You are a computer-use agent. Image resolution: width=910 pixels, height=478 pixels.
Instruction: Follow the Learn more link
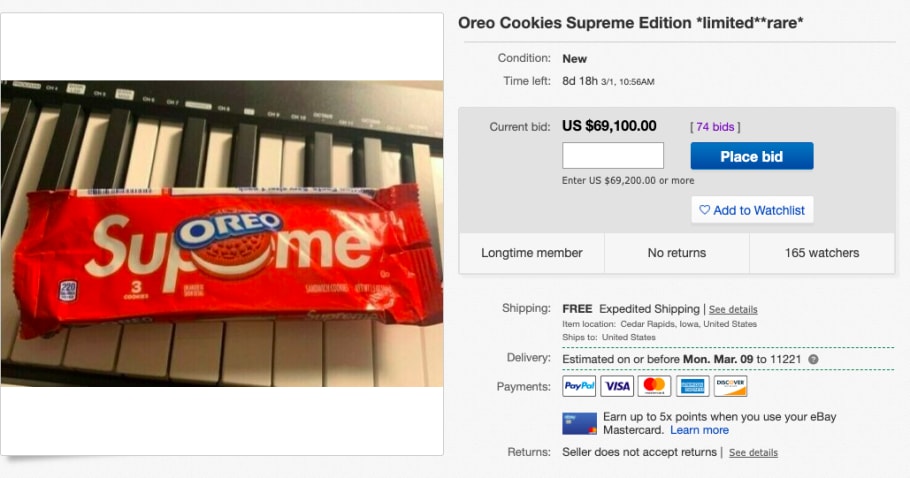(x=699, y=430)
